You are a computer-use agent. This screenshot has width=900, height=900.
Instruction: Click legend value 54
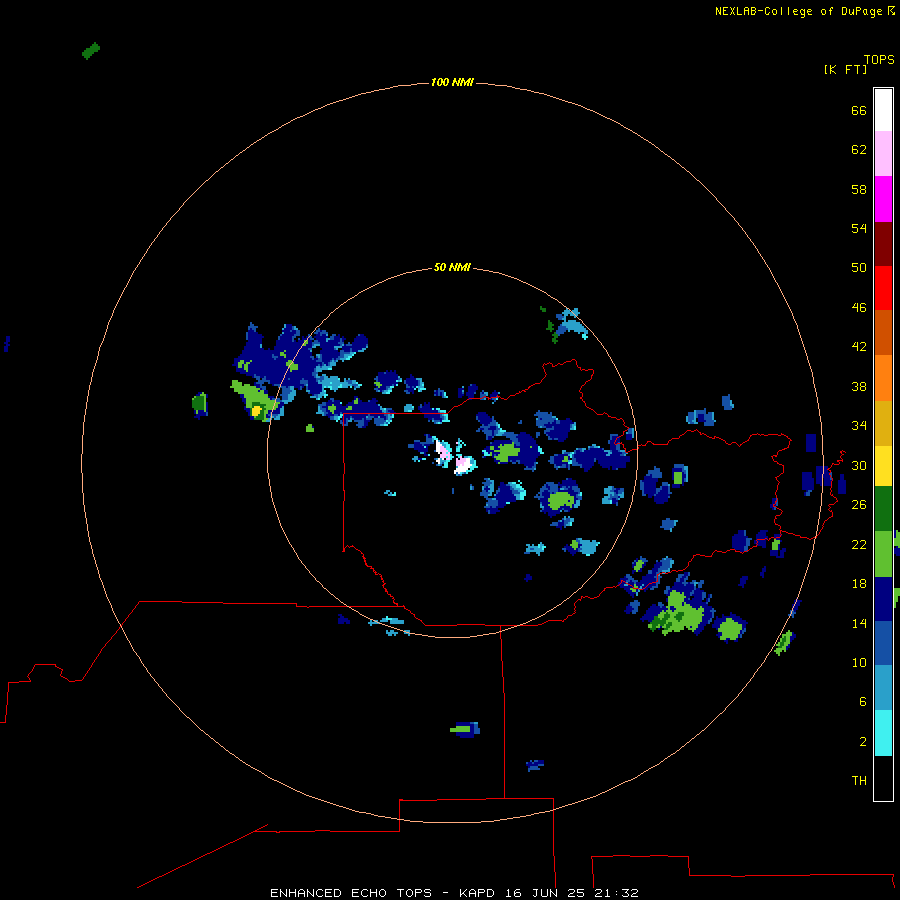coord(859,228)
